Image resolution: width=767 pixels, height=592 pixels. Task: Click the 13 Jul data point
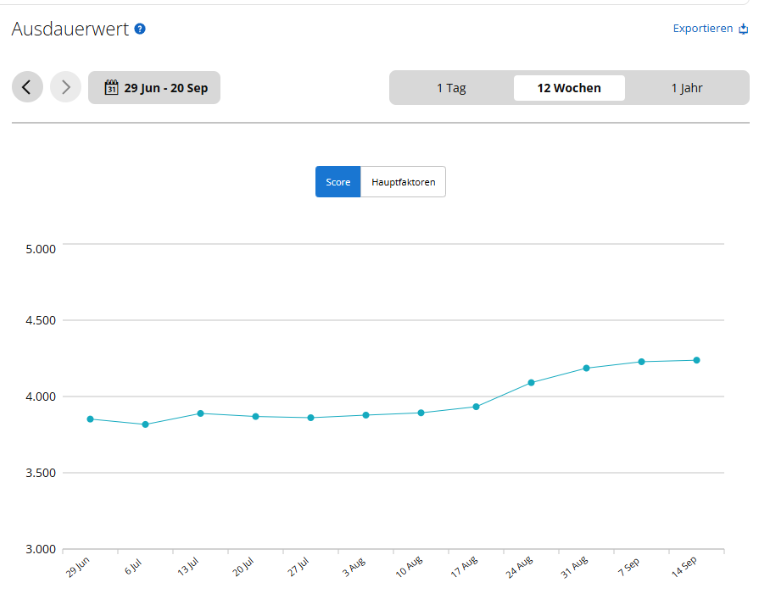(201, 413)
